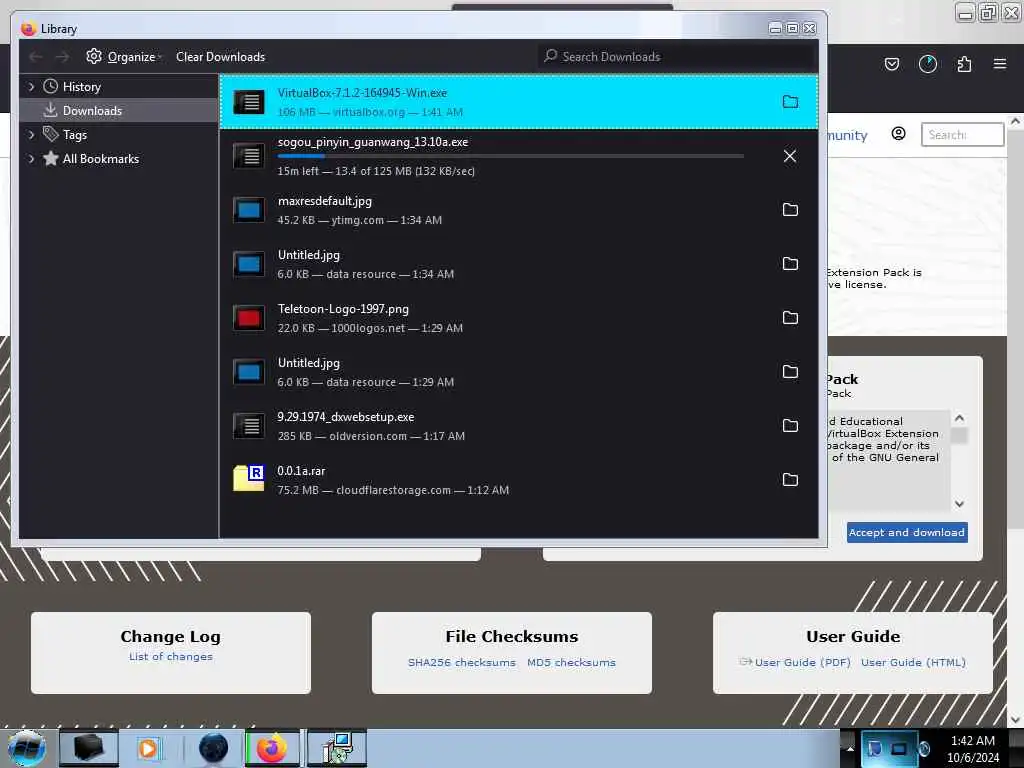This screenshot has width=1024, height=768.
Task: Click the sogou_pinyin exe file icon
Action: click(x=249, y=156)
